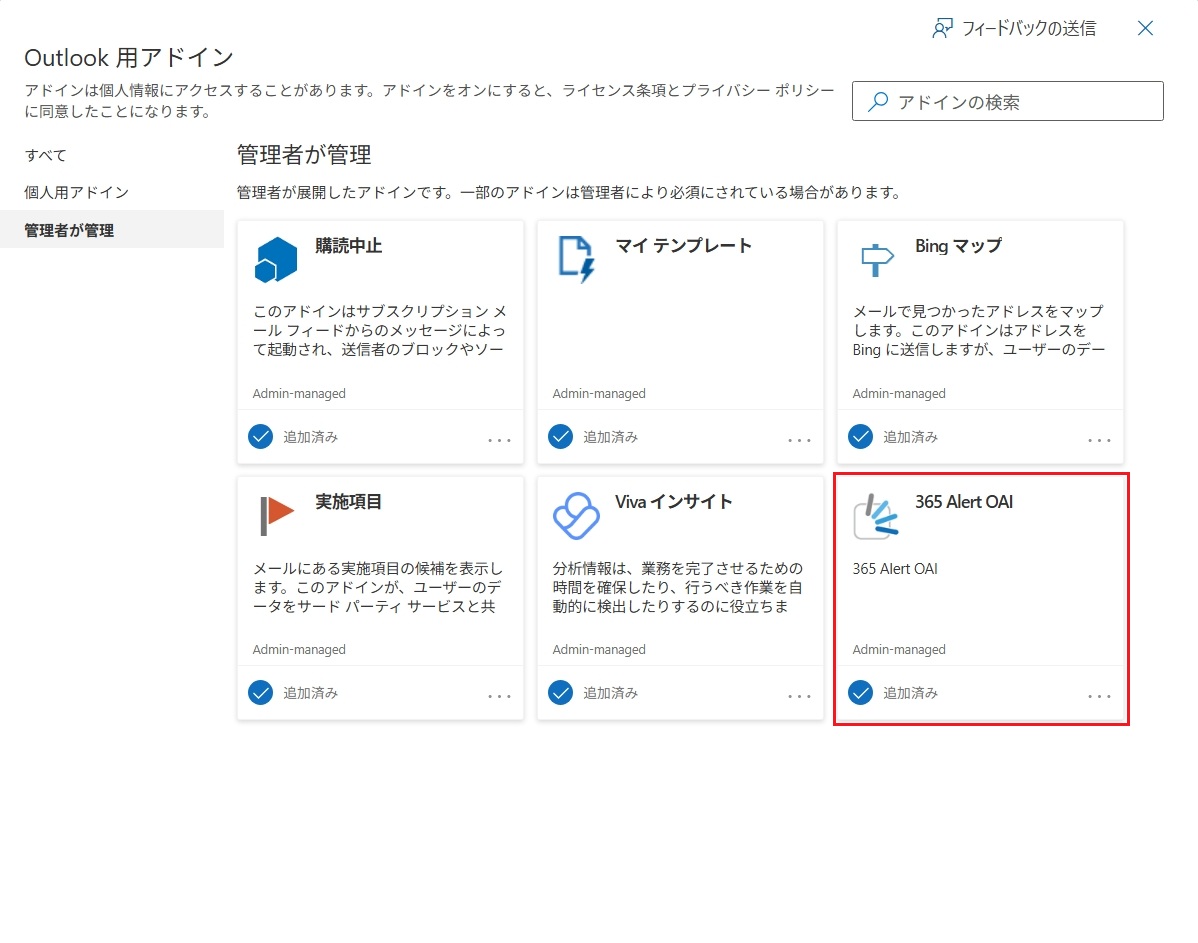The height and width of the screenshot is (943, 1198).
Task: Click the Viva インサイト heart icon
Action: coord(575,516)
